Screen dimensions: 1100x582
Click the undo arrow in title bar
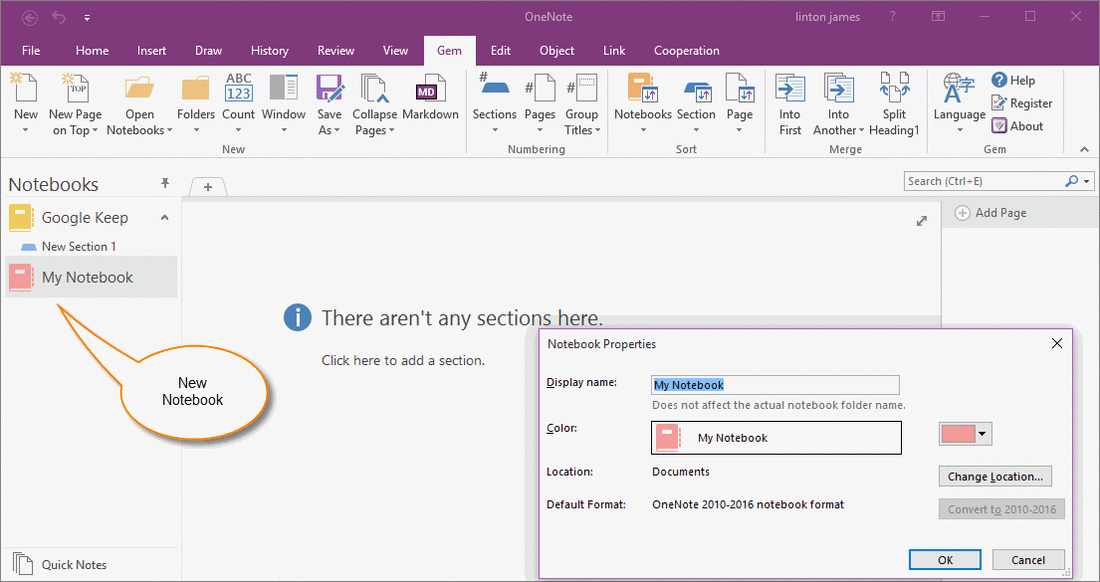59,17
